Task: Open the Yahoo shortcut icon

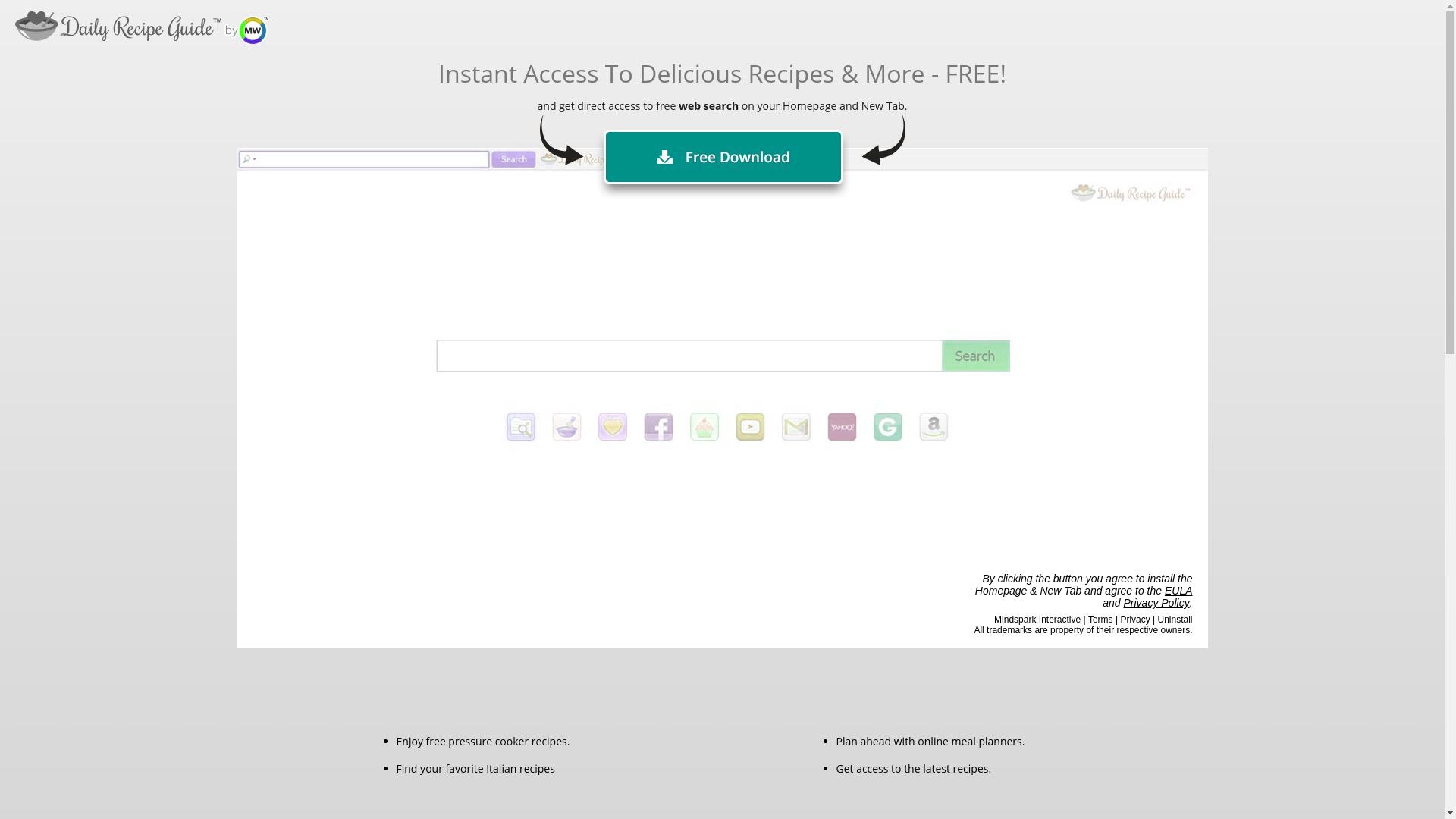Action: (842, 427)
